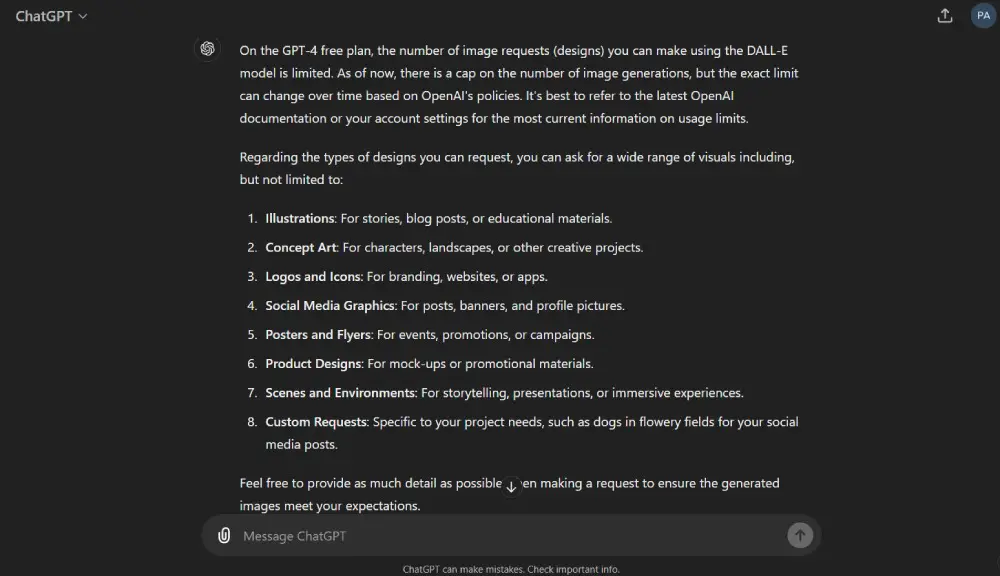Image resolution: width=1000 pixels, height=576 pixels.
Task: Send the message with the up-arrow button
Action: point(800,535)
